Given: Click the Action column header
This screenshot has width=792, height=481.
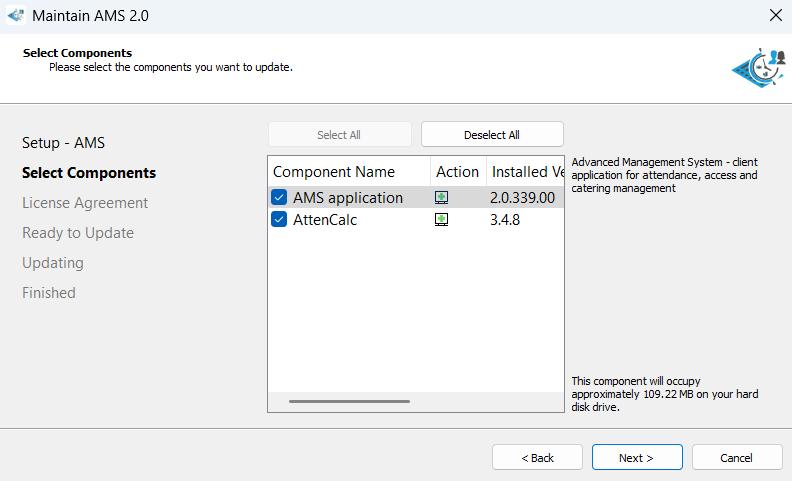Looking at the screenshot, I should [457, 172].
